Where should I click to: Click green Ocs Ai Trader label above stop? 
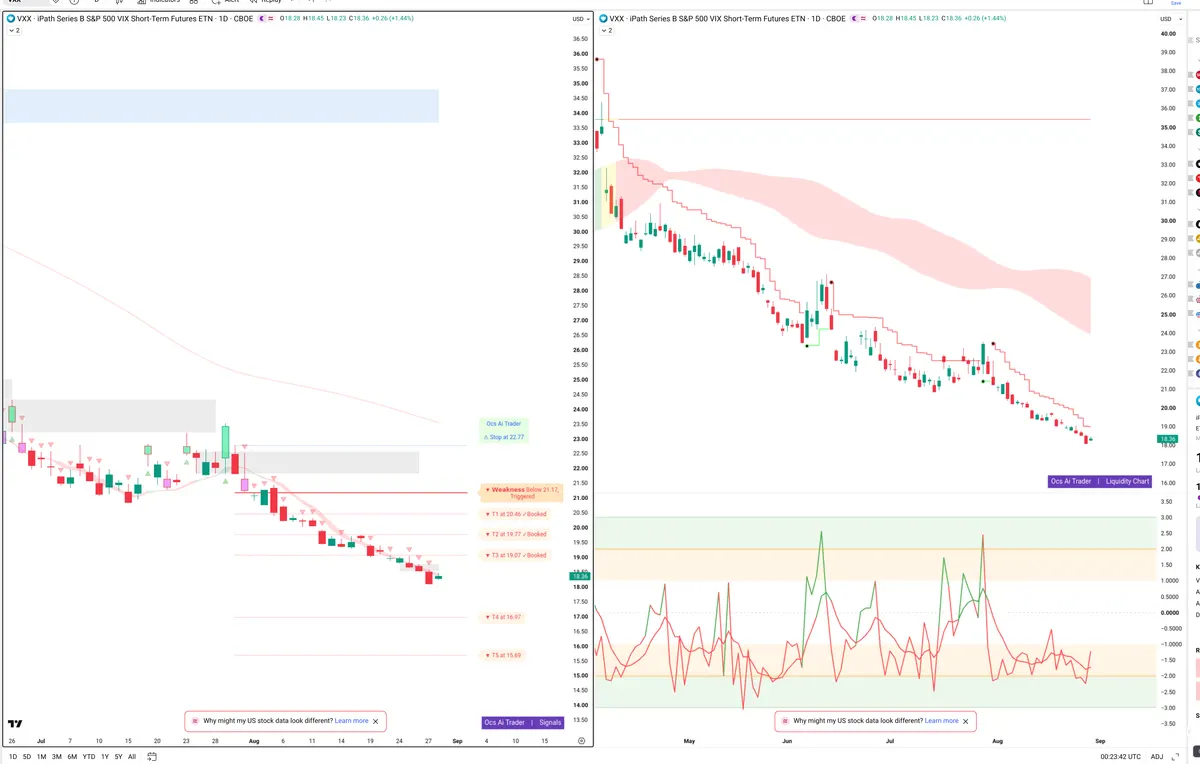tap(504, 424)
